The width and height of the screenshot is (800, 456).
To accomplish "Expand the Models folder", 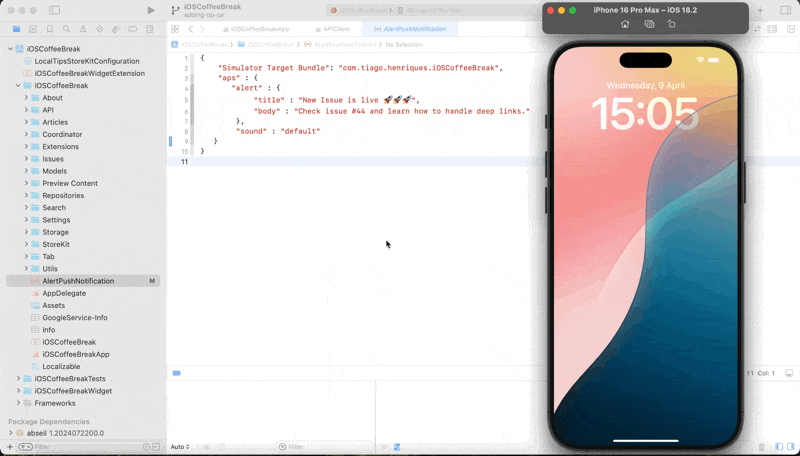I will 27,171.
